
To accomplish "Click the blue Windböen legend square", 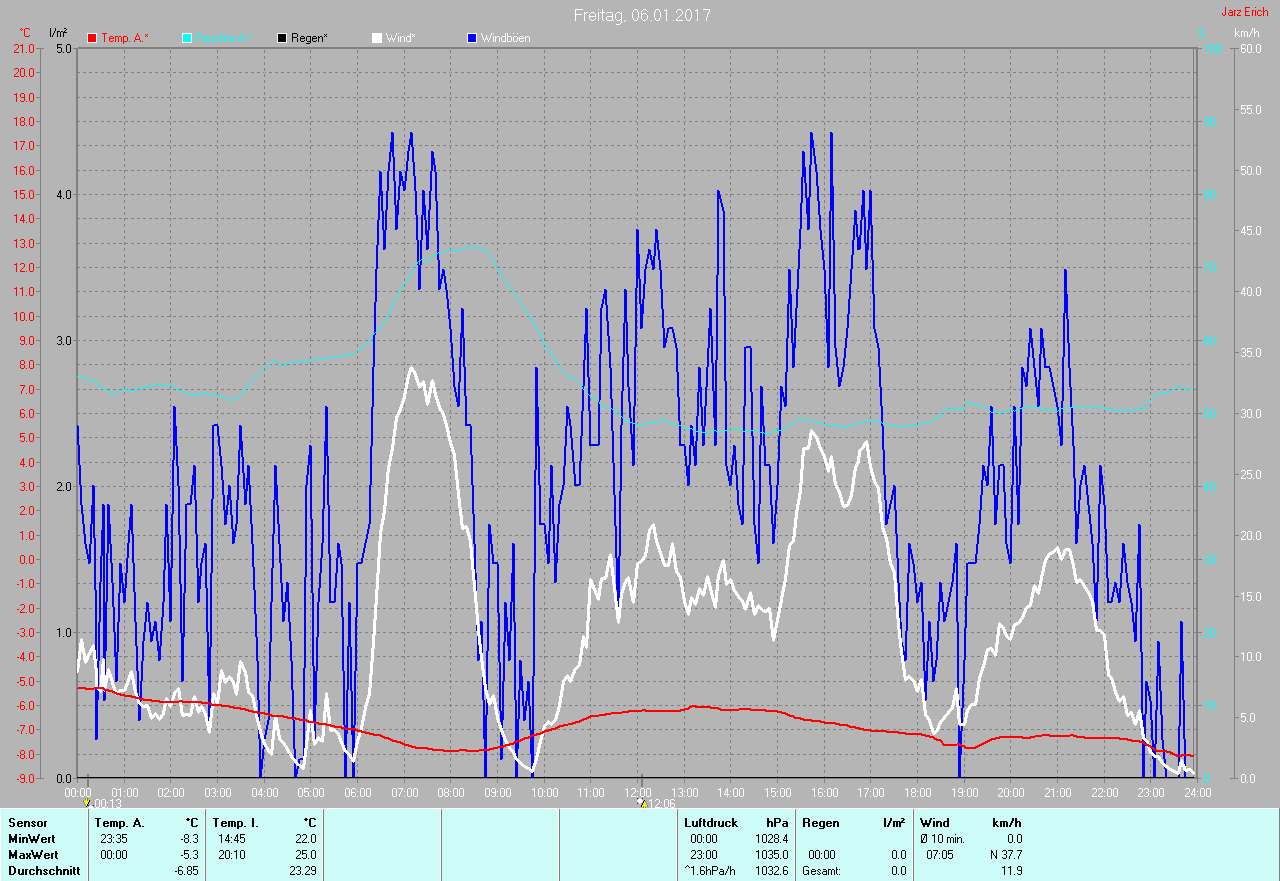I will coord(472,38).
